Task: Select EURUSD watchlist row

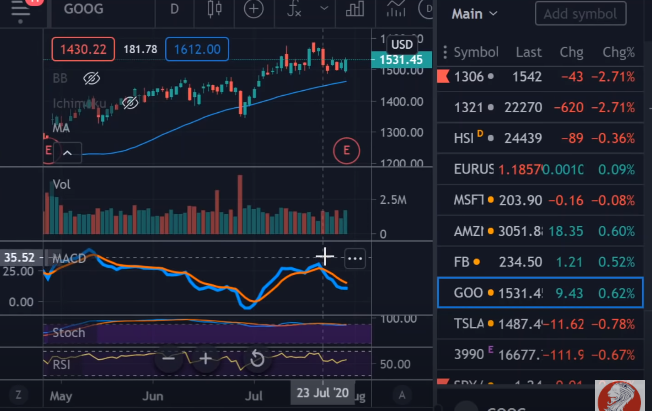Action: click(x=540, y=169)
